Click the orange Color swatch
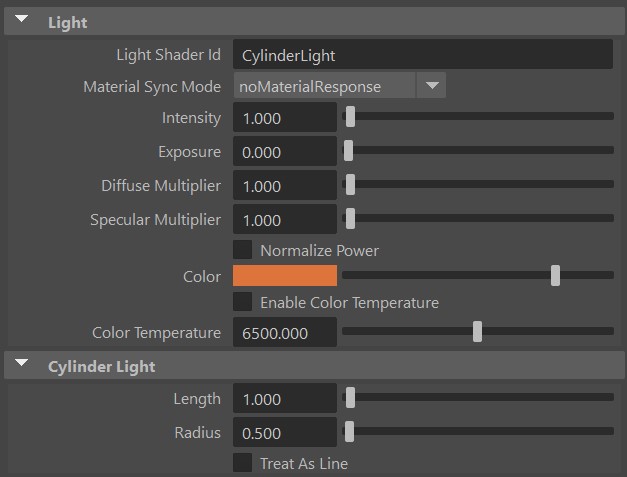 [285, 276]
